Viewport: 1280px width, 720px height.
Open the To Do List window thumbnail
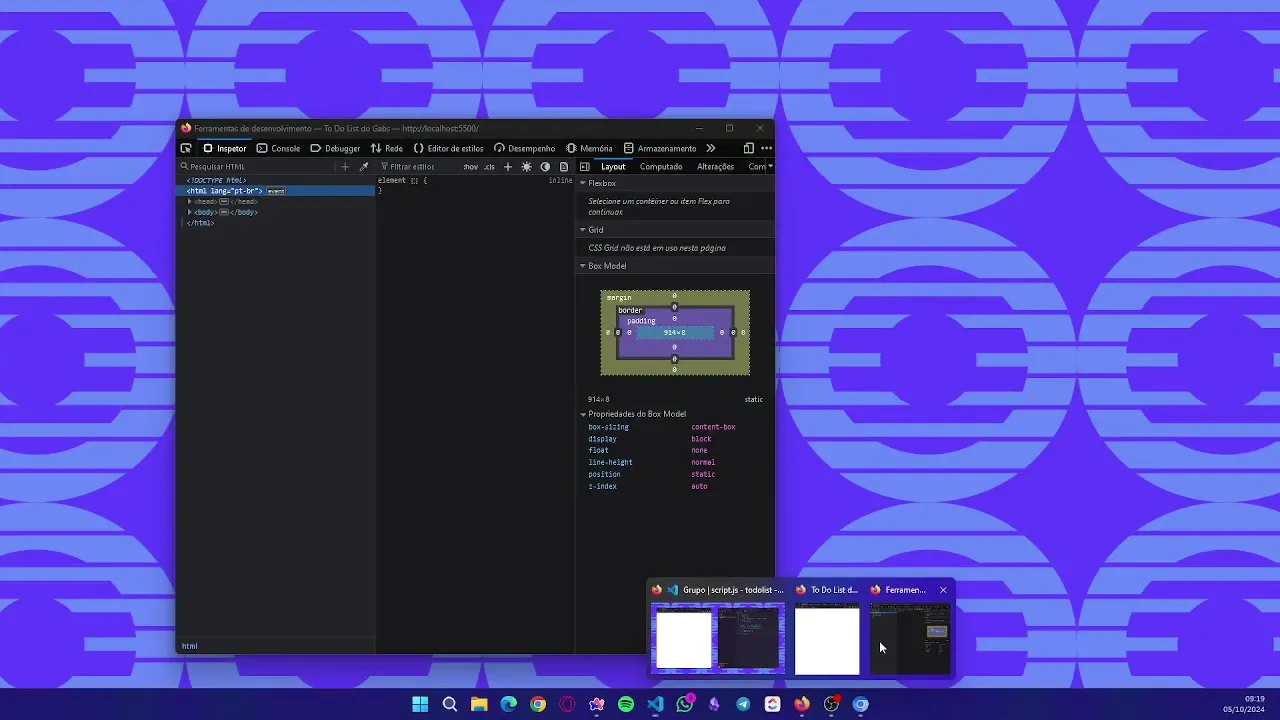(827, 639)
